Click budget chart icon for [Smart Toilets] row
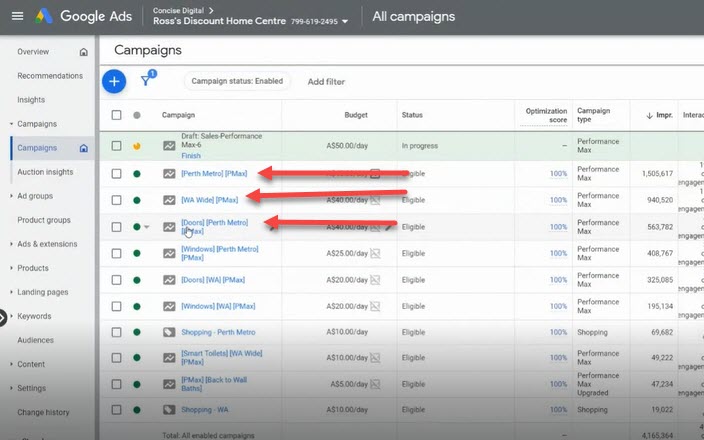 coord(375,358)
